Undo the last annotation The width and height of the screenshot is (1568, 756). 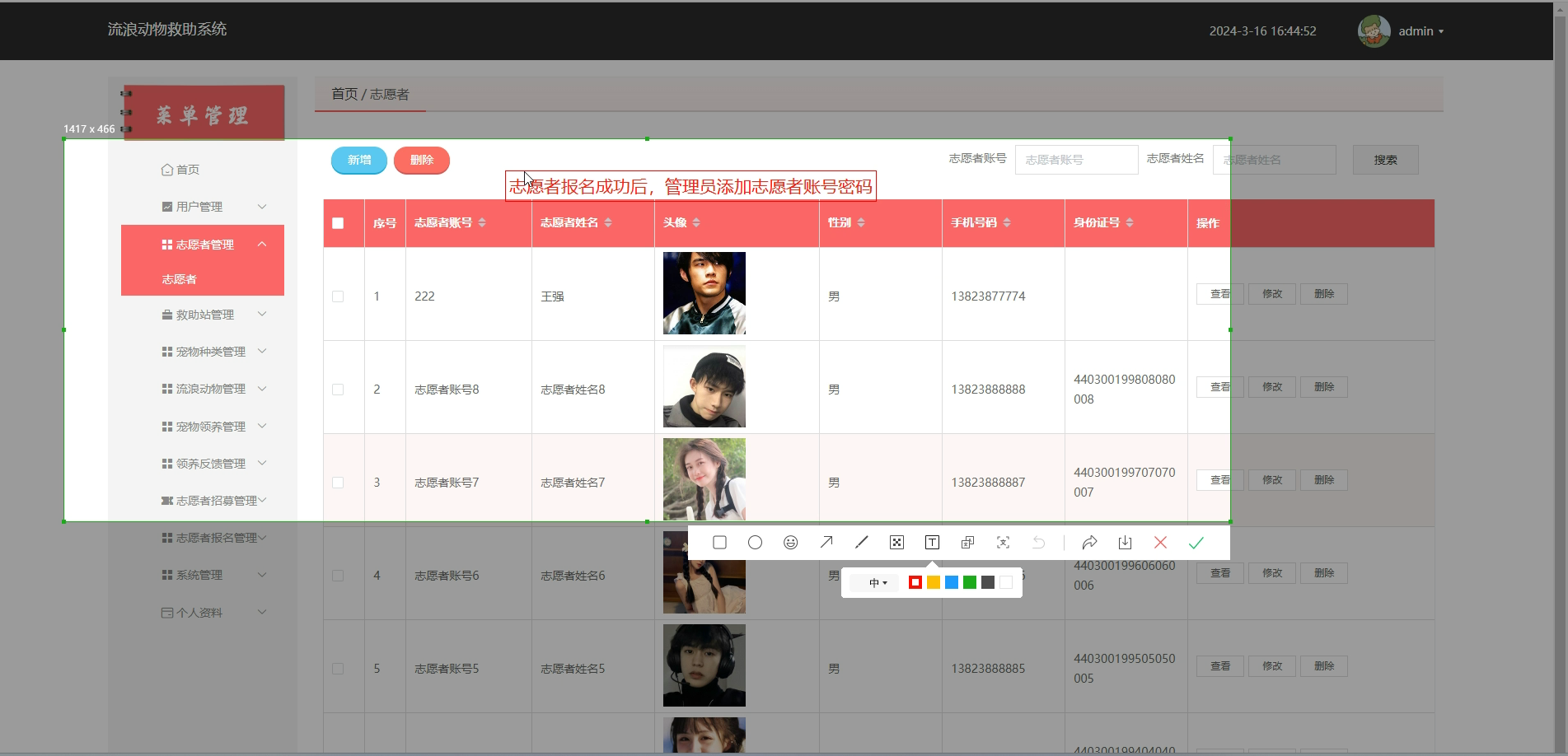(1039, 542)
